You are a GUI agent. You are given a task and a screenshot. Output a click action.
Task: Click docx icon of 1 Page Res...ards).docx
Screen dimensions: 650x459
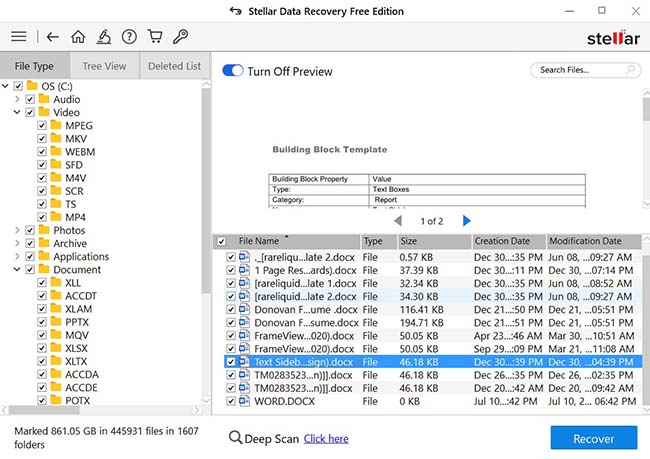pos(244,270)
